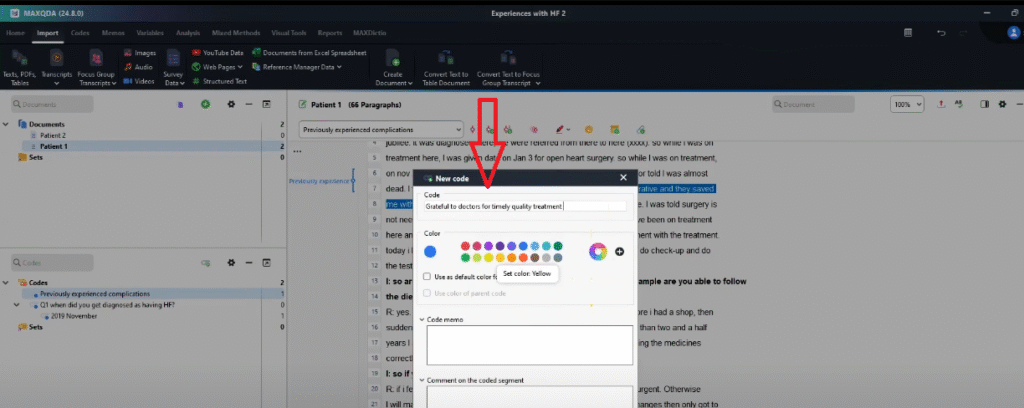Screen dimensions: 1024x408
Task: Click Convert Text to Table Document
Action: [447, 68]
